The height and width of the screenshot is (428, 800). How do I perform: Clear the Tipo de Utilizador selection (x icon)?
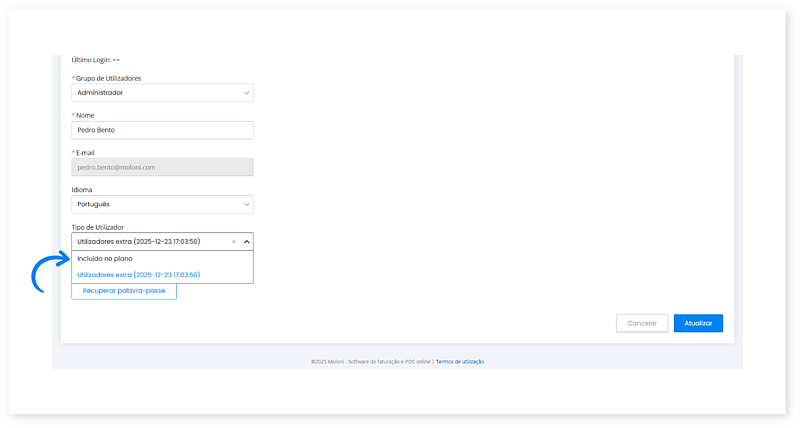[x=234, y=241]
